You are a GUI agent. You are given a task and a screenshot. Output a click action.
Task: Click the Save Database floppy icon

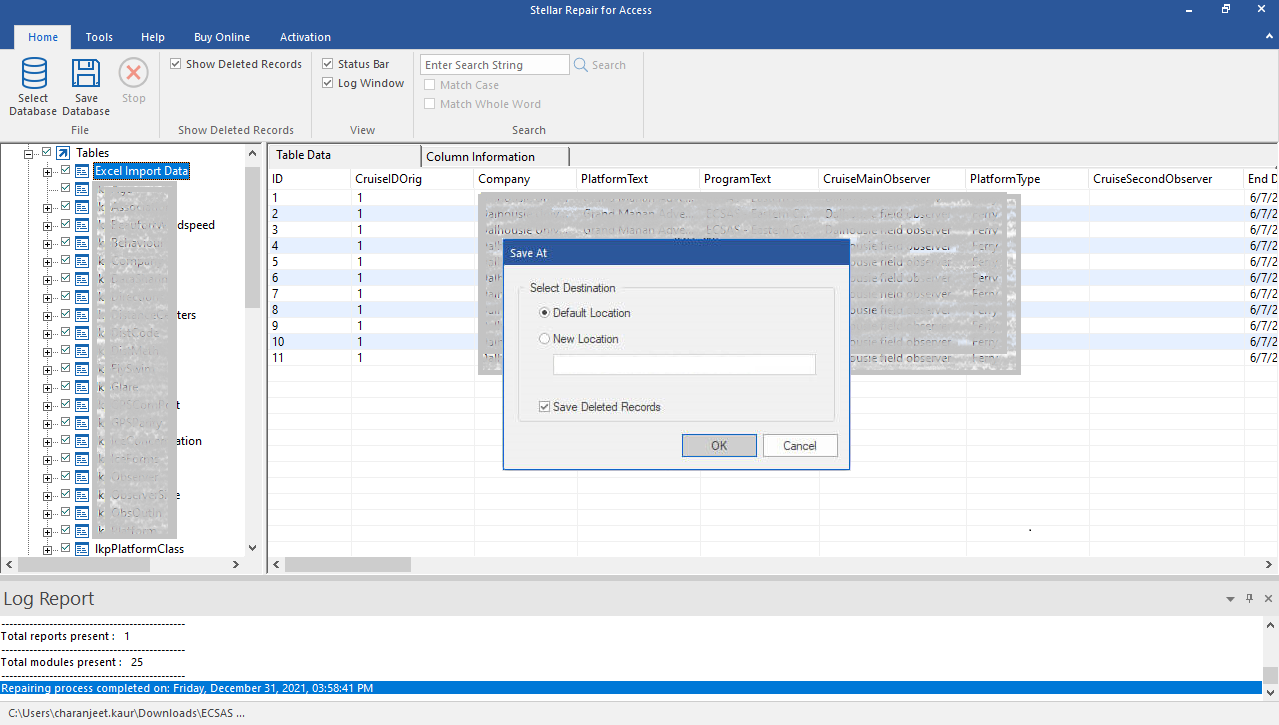click(x=86, y=74)
